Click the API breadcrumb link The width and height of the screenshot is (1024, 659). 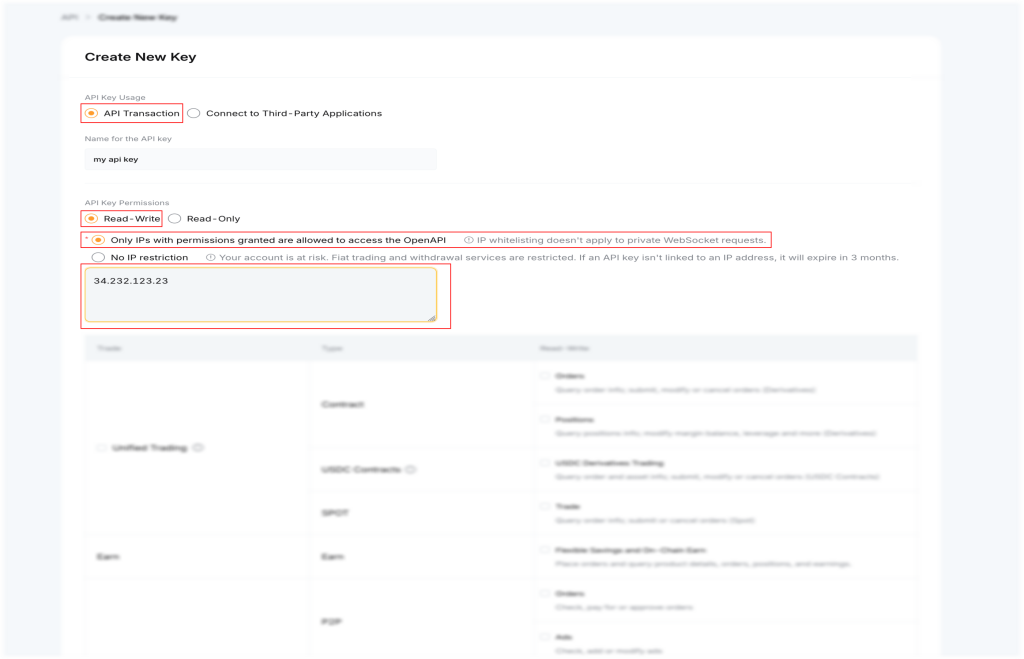(x=67, y=18)
